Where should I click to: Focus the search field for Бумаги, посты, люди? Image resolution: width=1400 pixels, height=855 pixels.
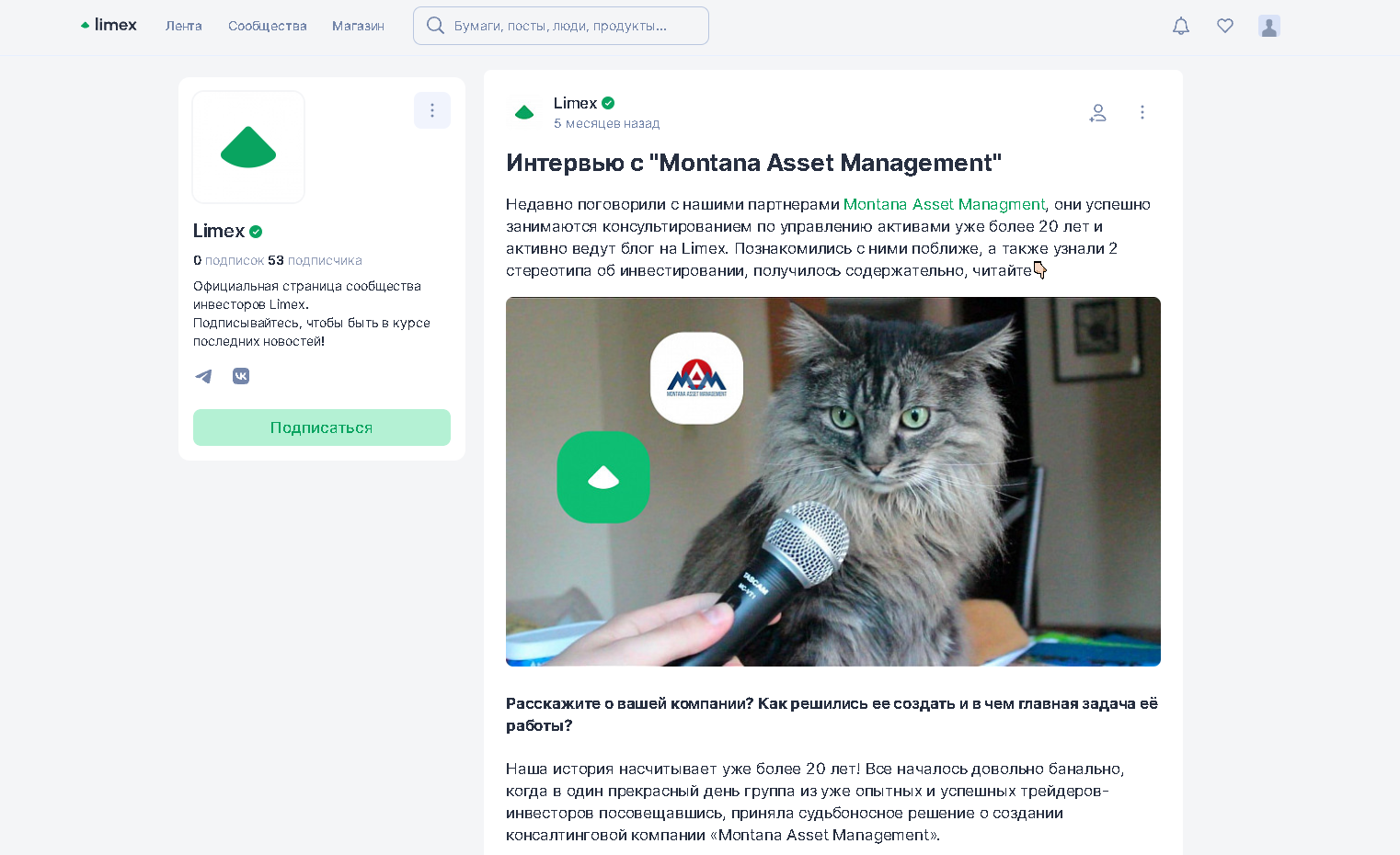[x=561, y=26]
